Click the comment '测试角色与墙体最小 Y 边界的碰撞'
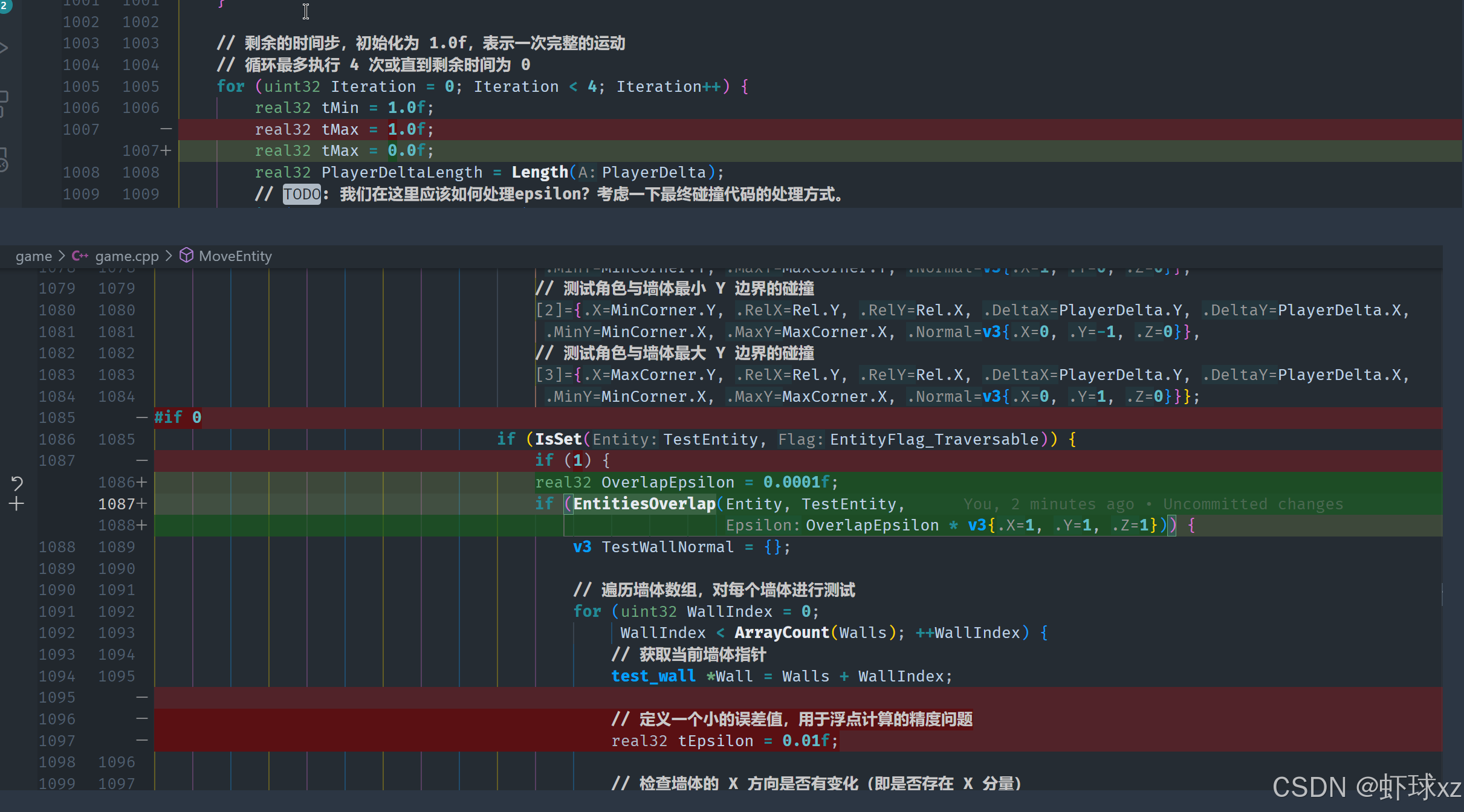 point(675,288)
